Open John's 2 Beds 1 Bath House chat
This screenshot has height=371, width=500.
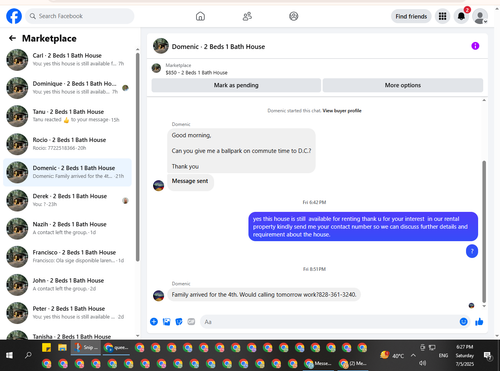pos(68,285)
